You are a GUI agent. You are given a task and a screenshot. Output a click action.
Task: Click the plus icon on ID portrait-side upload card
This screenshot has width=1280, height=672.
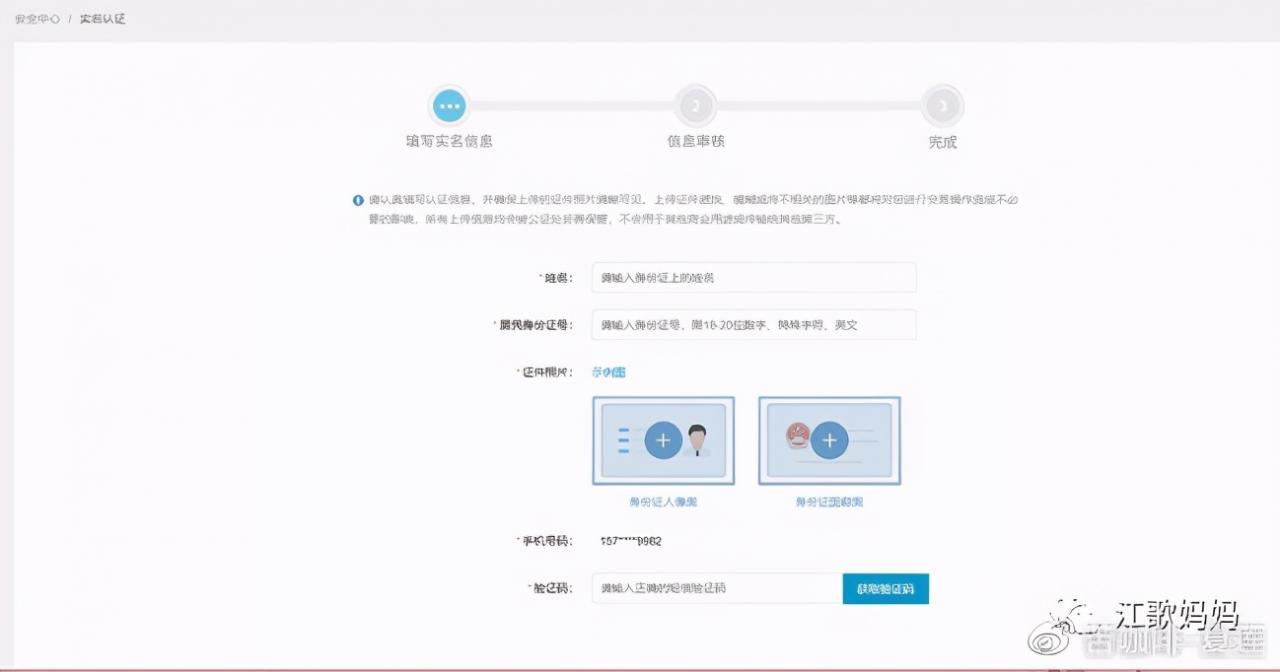(663, 440)
